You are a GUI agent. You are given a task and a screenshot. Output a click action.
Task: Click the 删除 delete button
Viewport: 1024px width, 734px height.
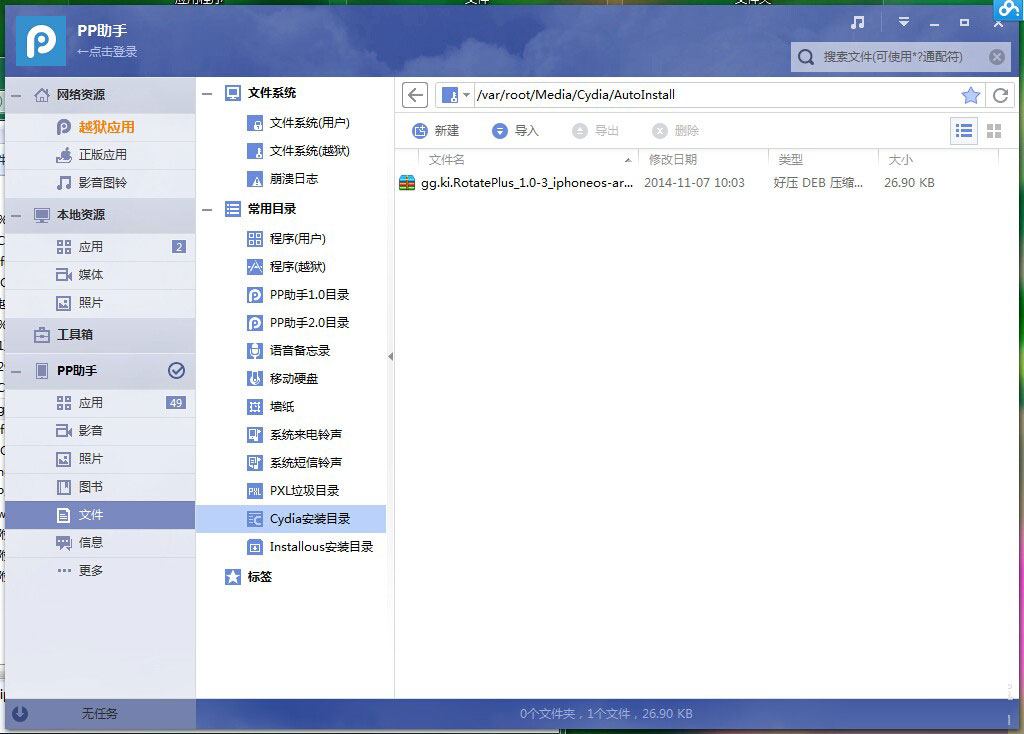point(675,131)
